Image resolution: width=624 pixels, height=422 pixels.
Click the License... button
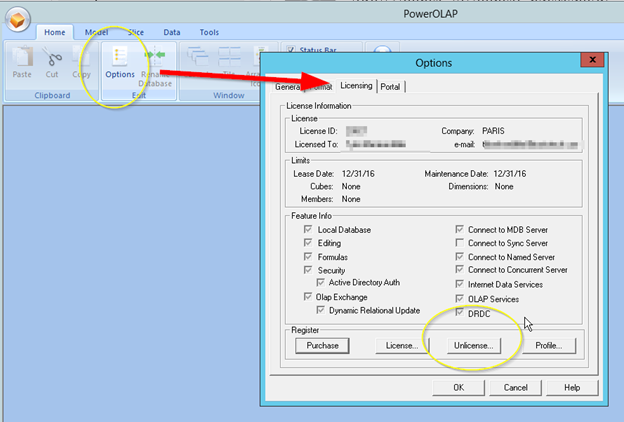click(x=402, y=346)
